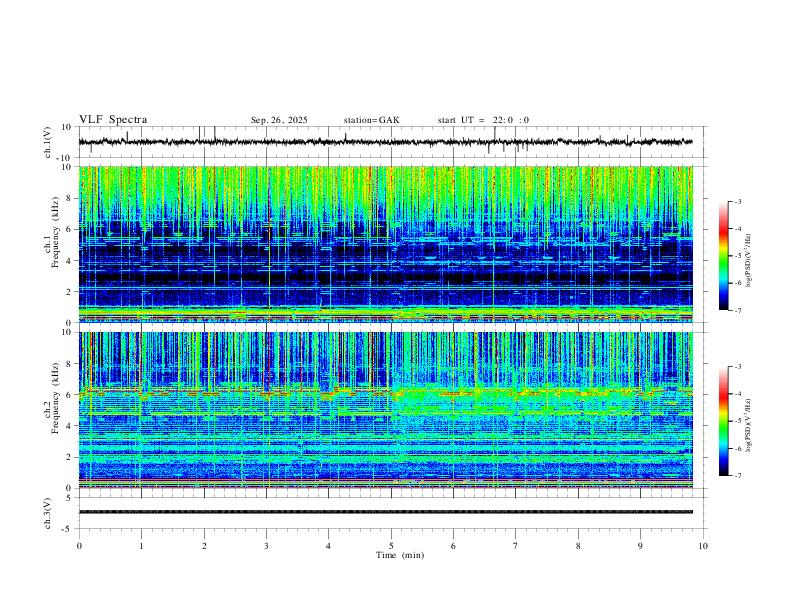792x612 pixels.
Task: Click the ch.3 voltage trace band
Action: (x=385, y=512)
